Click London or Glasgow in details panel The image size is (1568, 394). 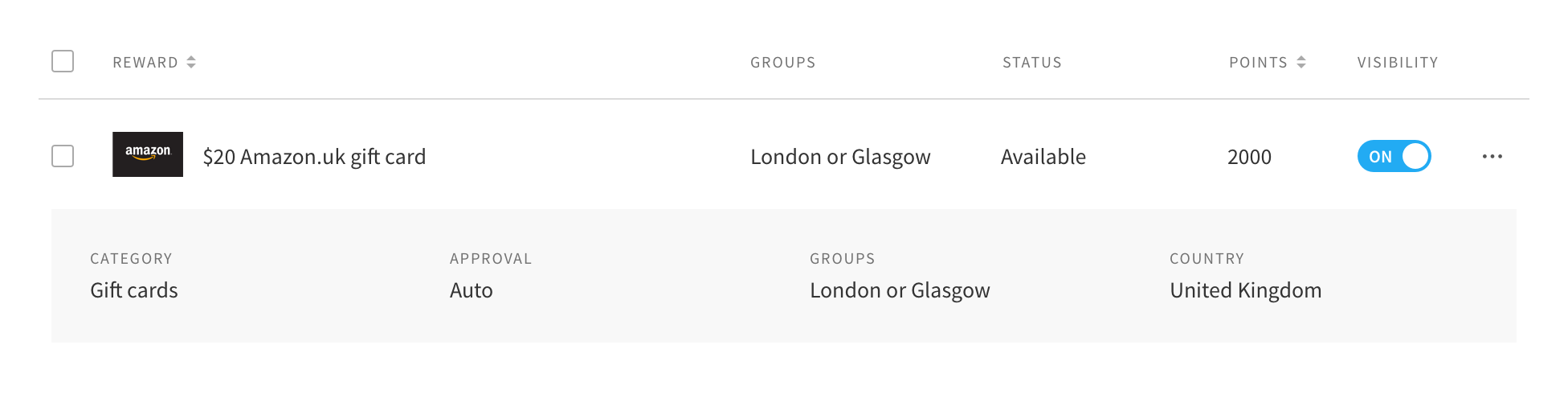tap(900, 290)
